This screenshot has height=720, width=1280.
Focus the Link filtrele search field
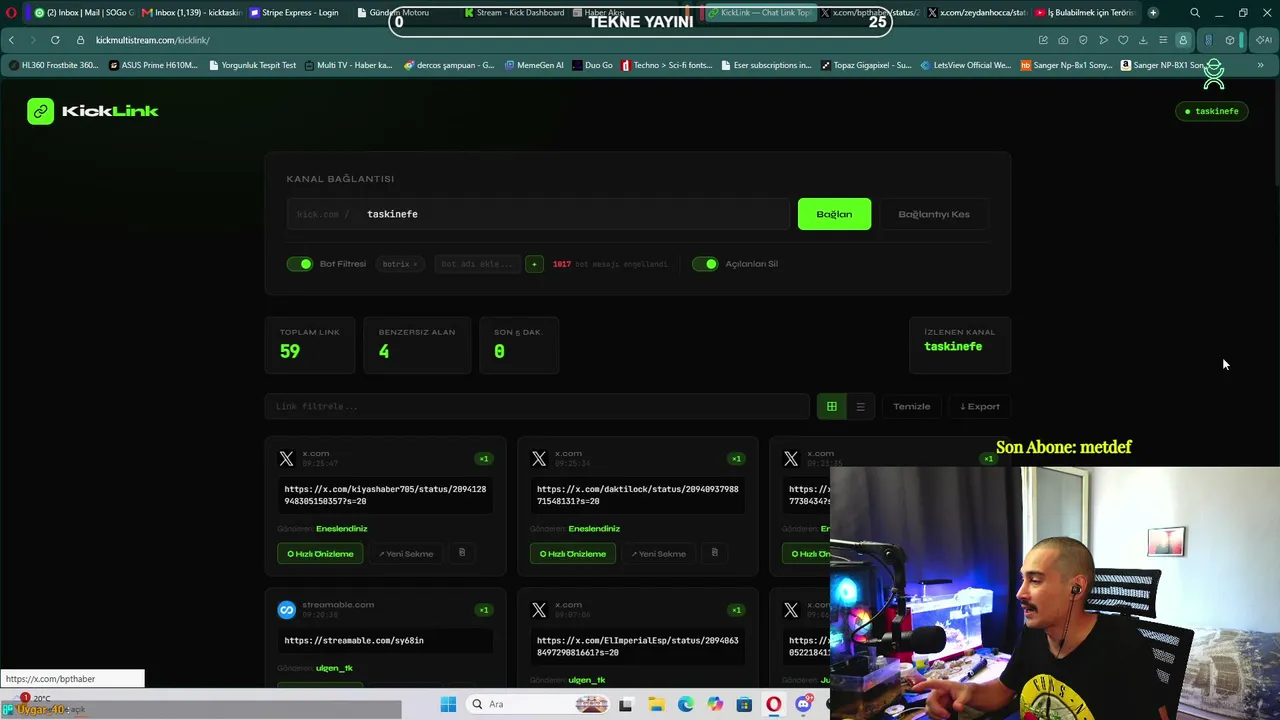pyautogui.click(x=537, y=406)
